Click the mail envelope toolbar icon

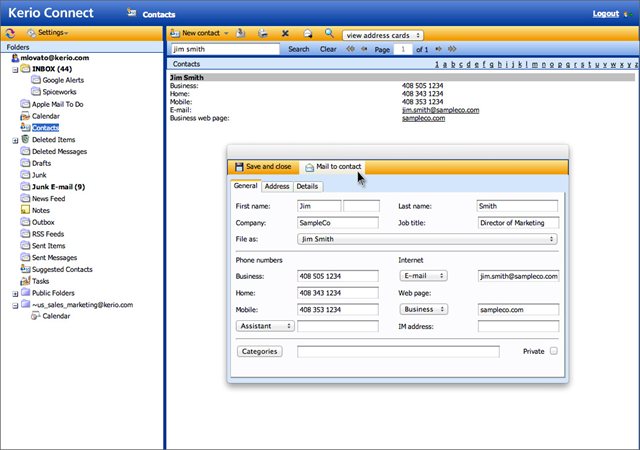point(308,33)
